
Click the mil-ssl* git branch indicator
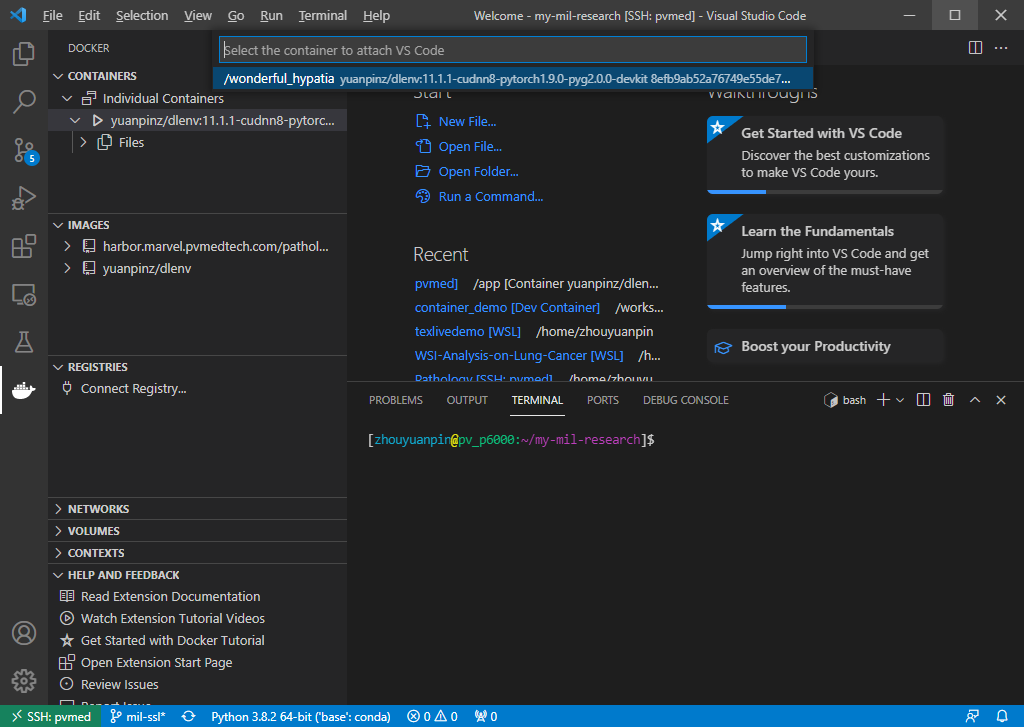(x=138, y=717)
